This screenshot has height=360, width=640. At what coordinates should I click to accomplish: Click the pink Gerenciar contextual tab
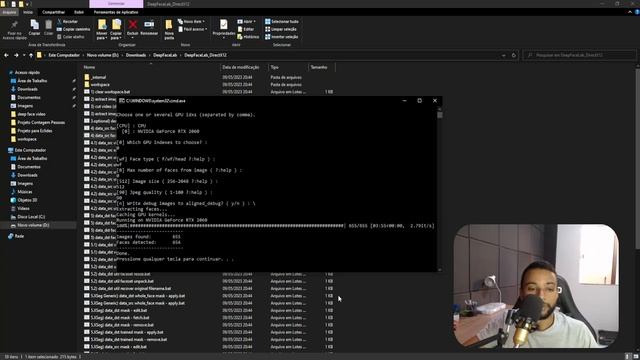pyautogui.click(x=116, y=4)
